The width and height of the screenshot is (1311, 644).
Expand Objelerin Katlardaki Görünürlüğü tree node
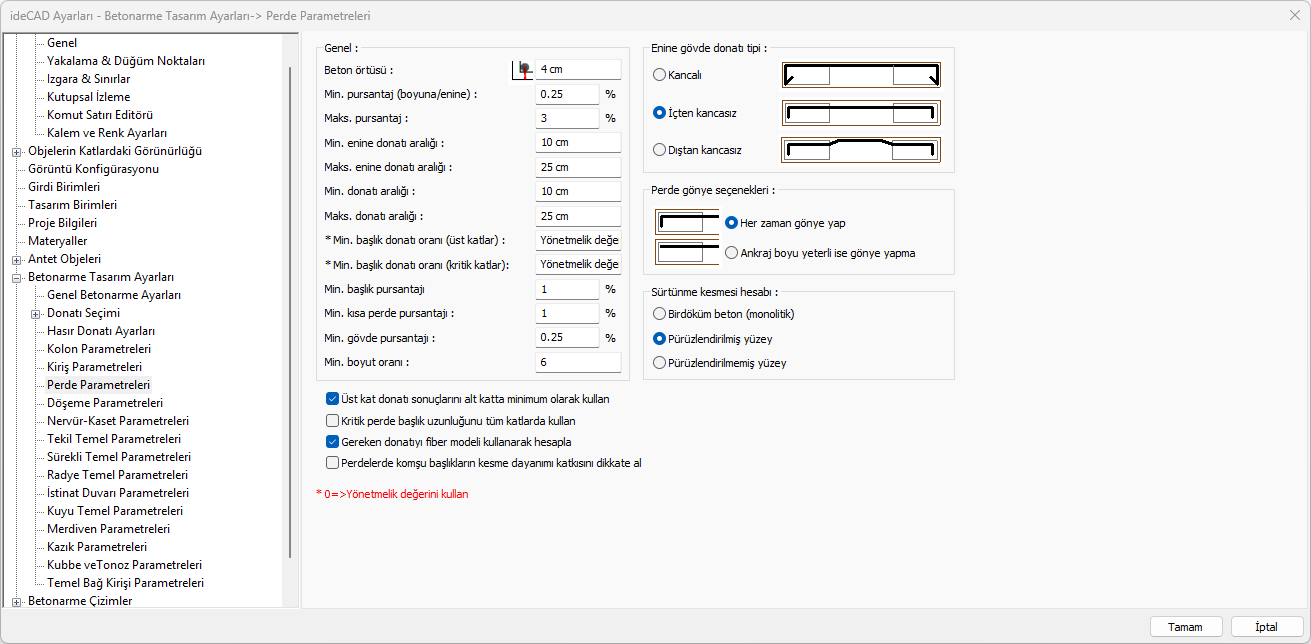click(16, 152)
